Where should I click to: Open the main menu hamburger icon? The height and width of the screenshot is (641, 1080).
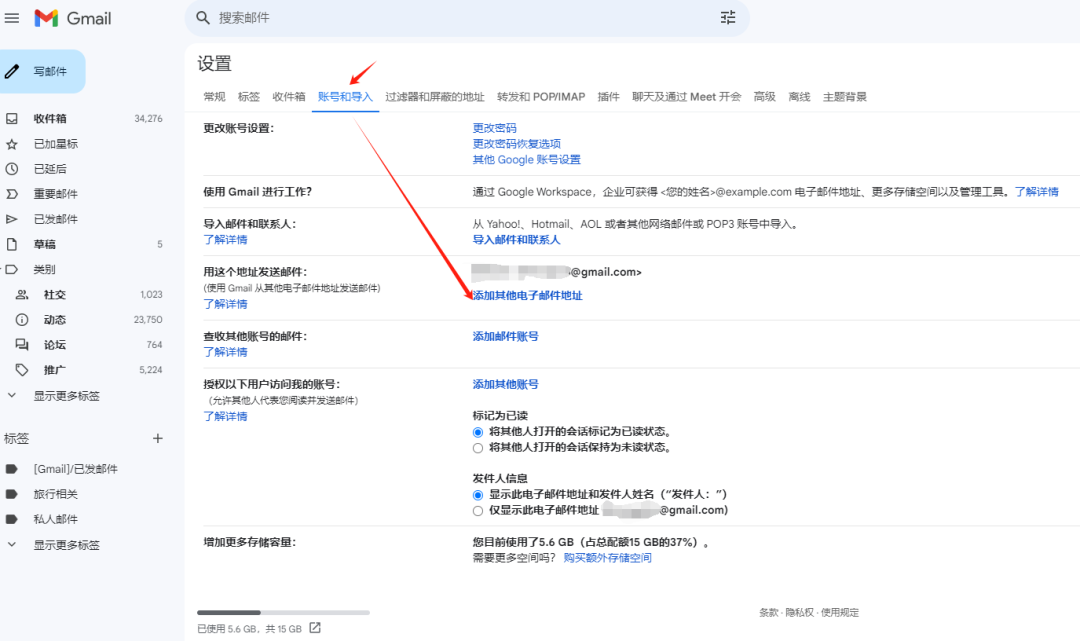[x=12, y=18]
